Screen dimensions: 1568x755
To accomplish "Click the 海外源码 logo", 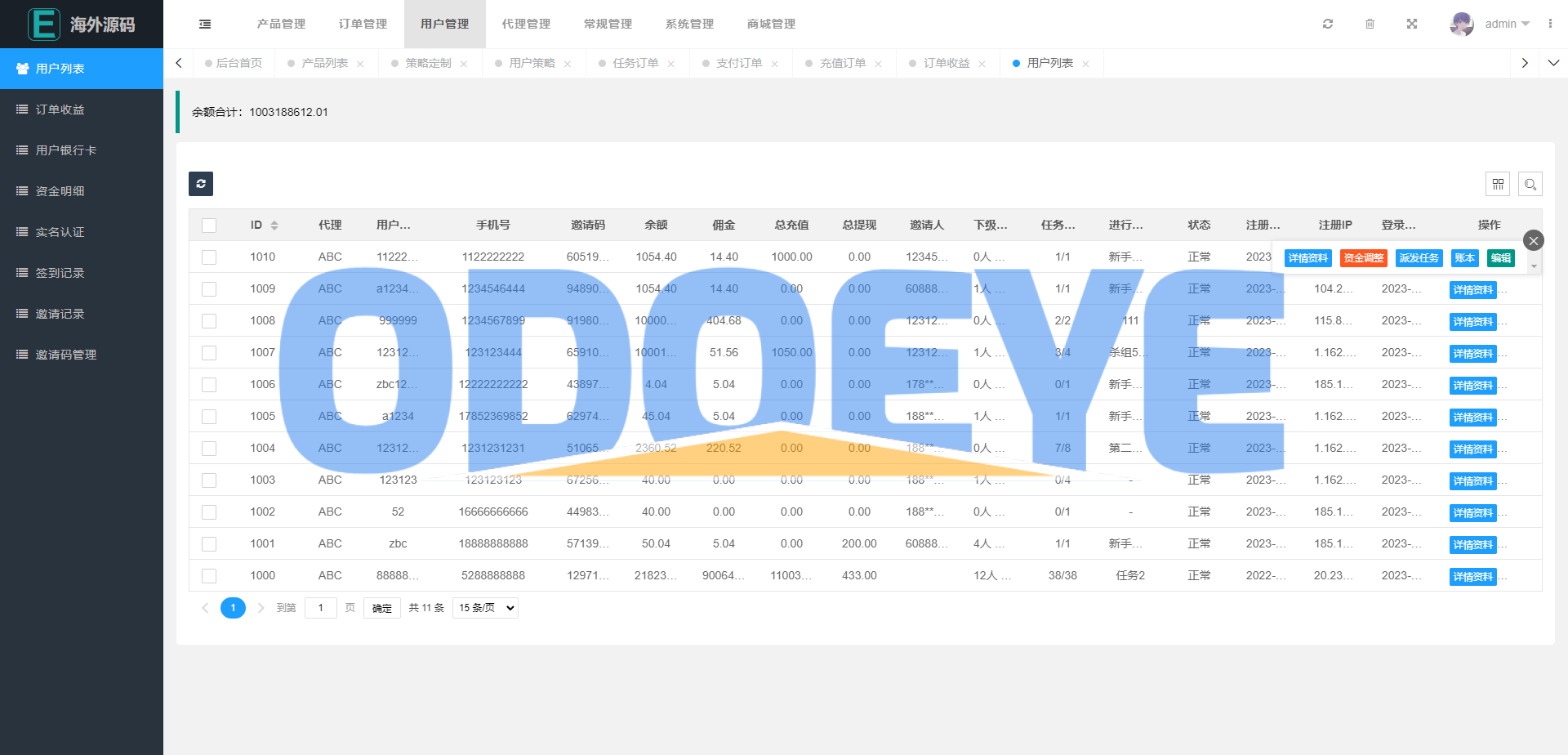I will (x=82, y=24).
